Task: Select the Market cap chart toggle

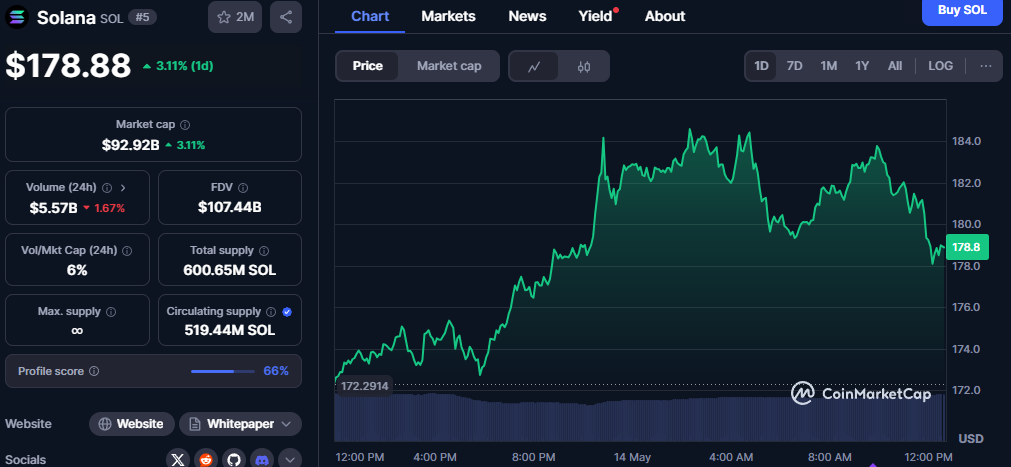Action: click(449, 66)
